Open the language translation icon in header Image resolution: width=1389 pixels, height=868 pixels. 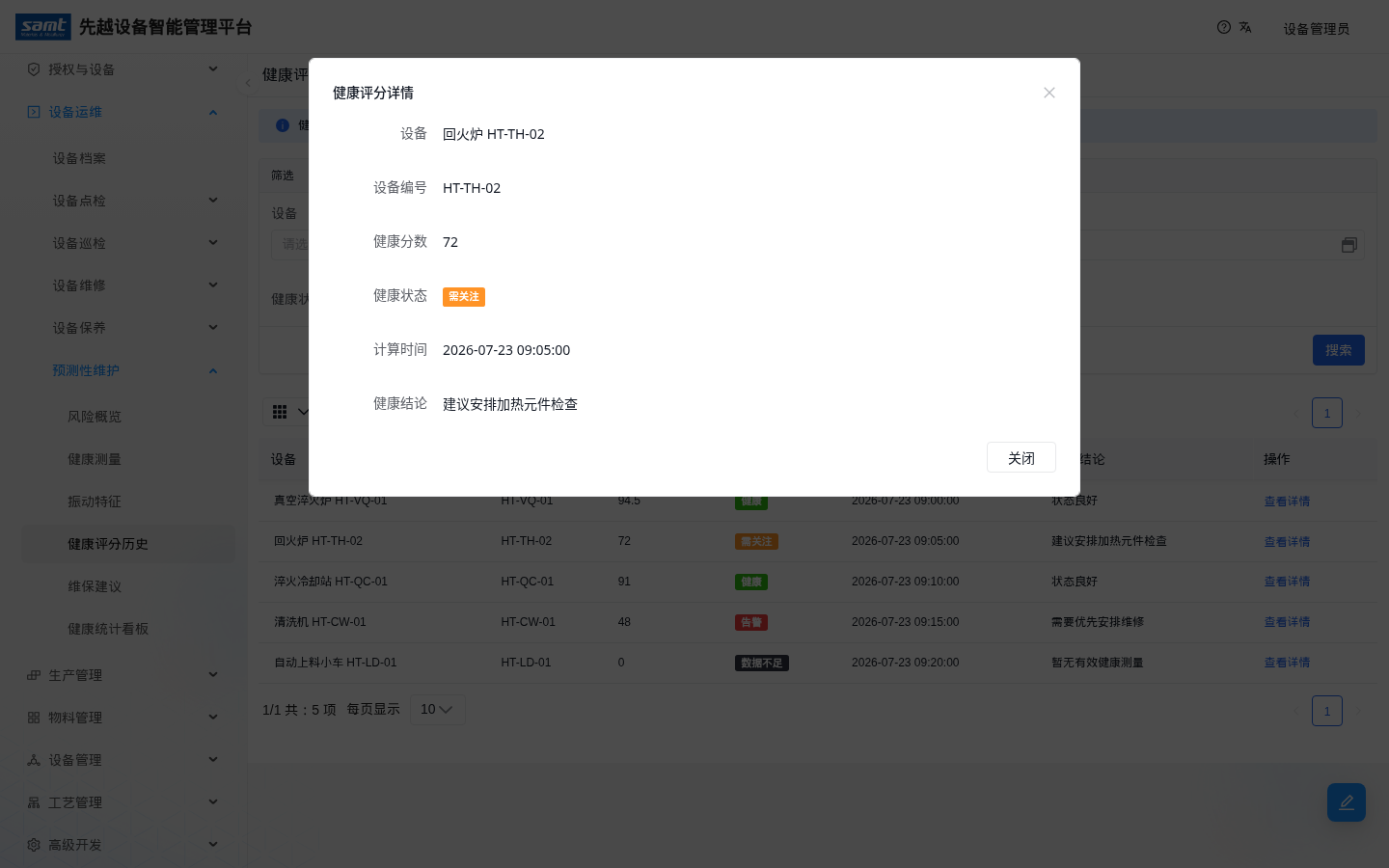point(1245,27)
